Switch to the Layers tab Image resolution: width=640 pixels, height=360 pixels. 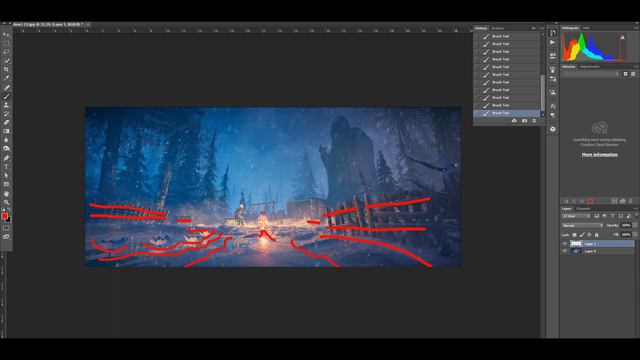(567, 209)
